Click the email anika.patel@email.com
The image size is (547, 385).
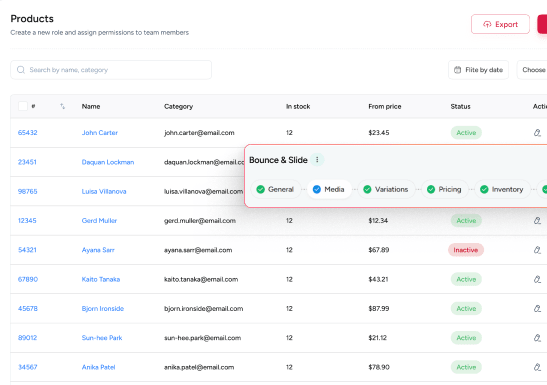(x=199, y=367)
